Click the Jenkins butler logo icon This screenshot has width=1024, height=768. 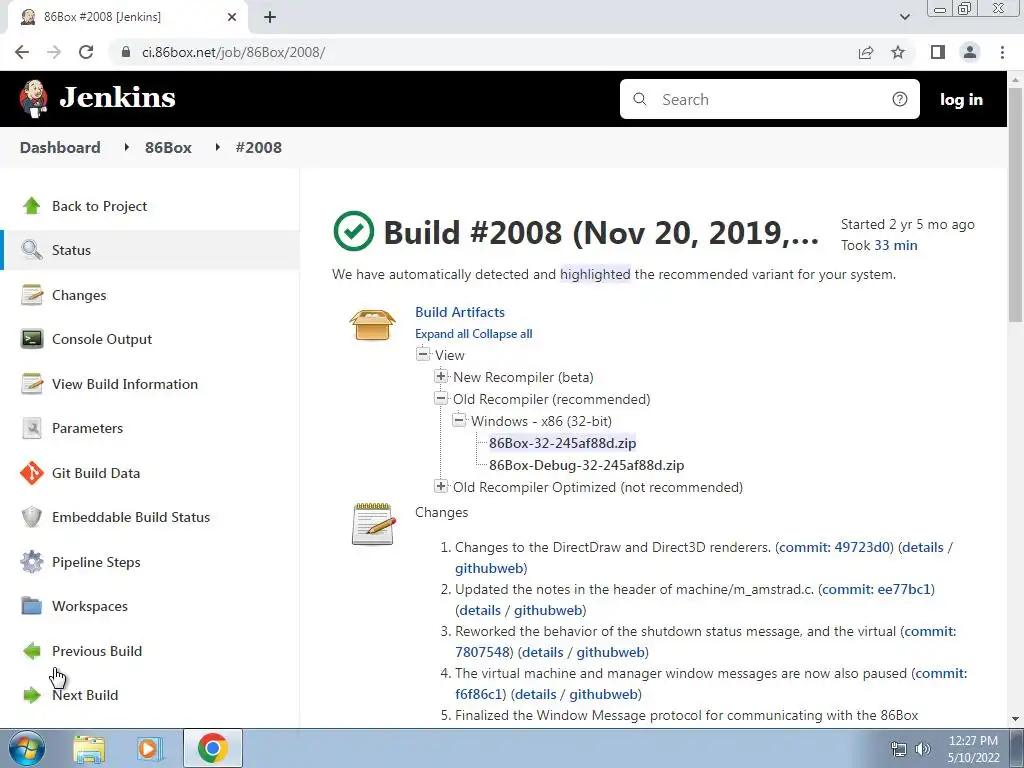[x=33, y=99]
